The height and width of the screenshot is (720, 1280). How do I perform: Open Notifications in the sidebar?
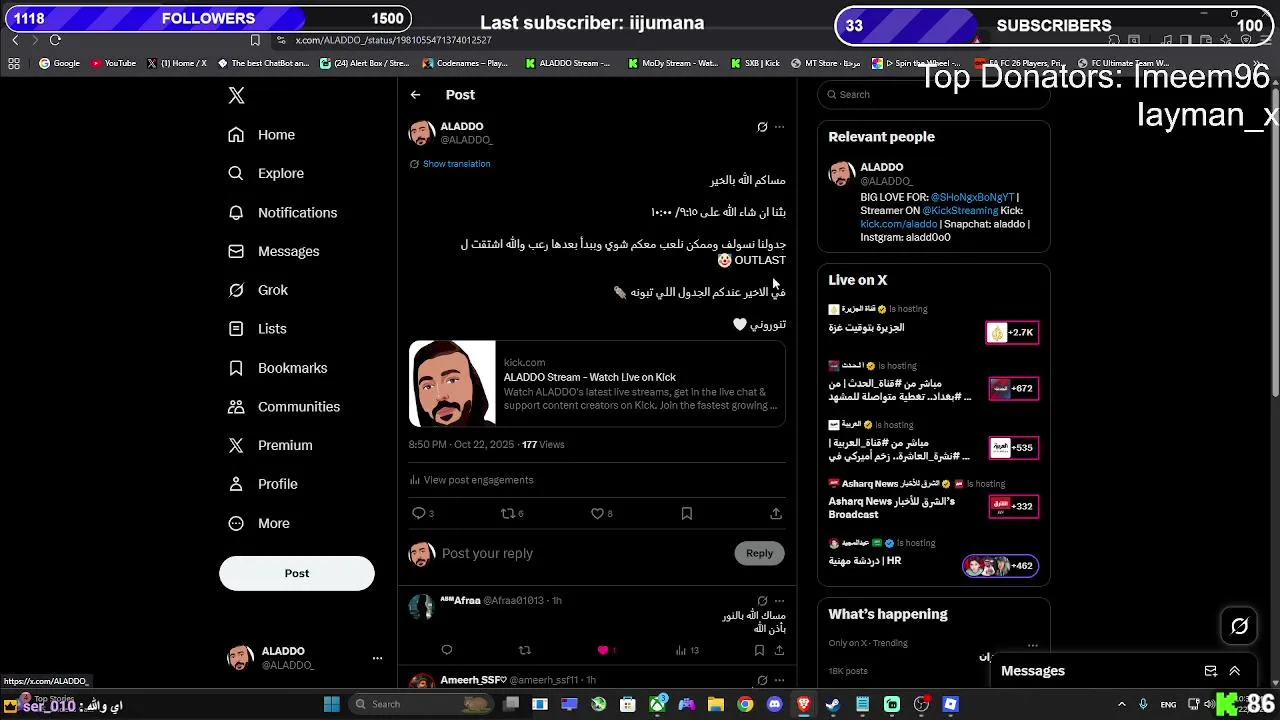click(282, 213)
